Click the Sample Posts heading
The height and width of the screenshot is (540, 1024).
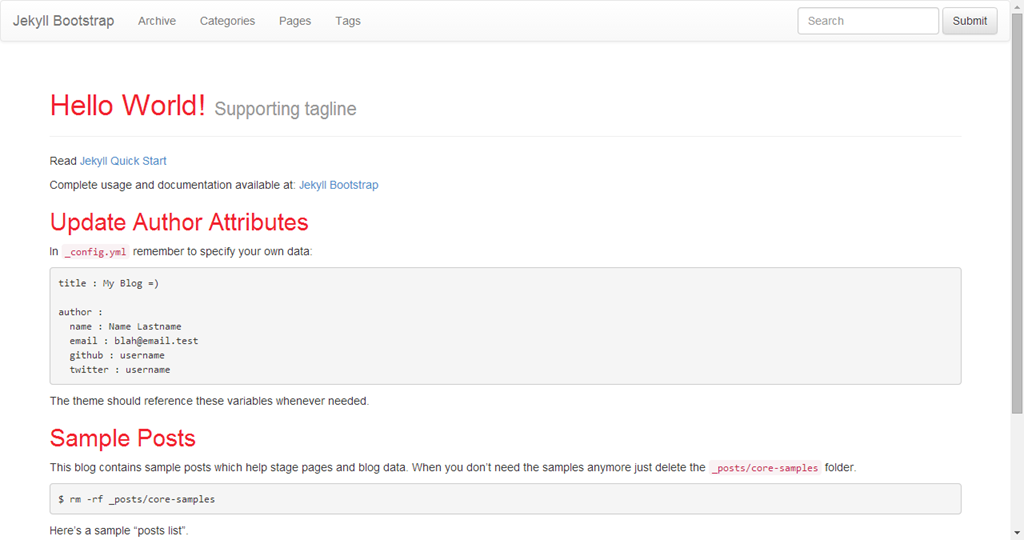point(123,438)
